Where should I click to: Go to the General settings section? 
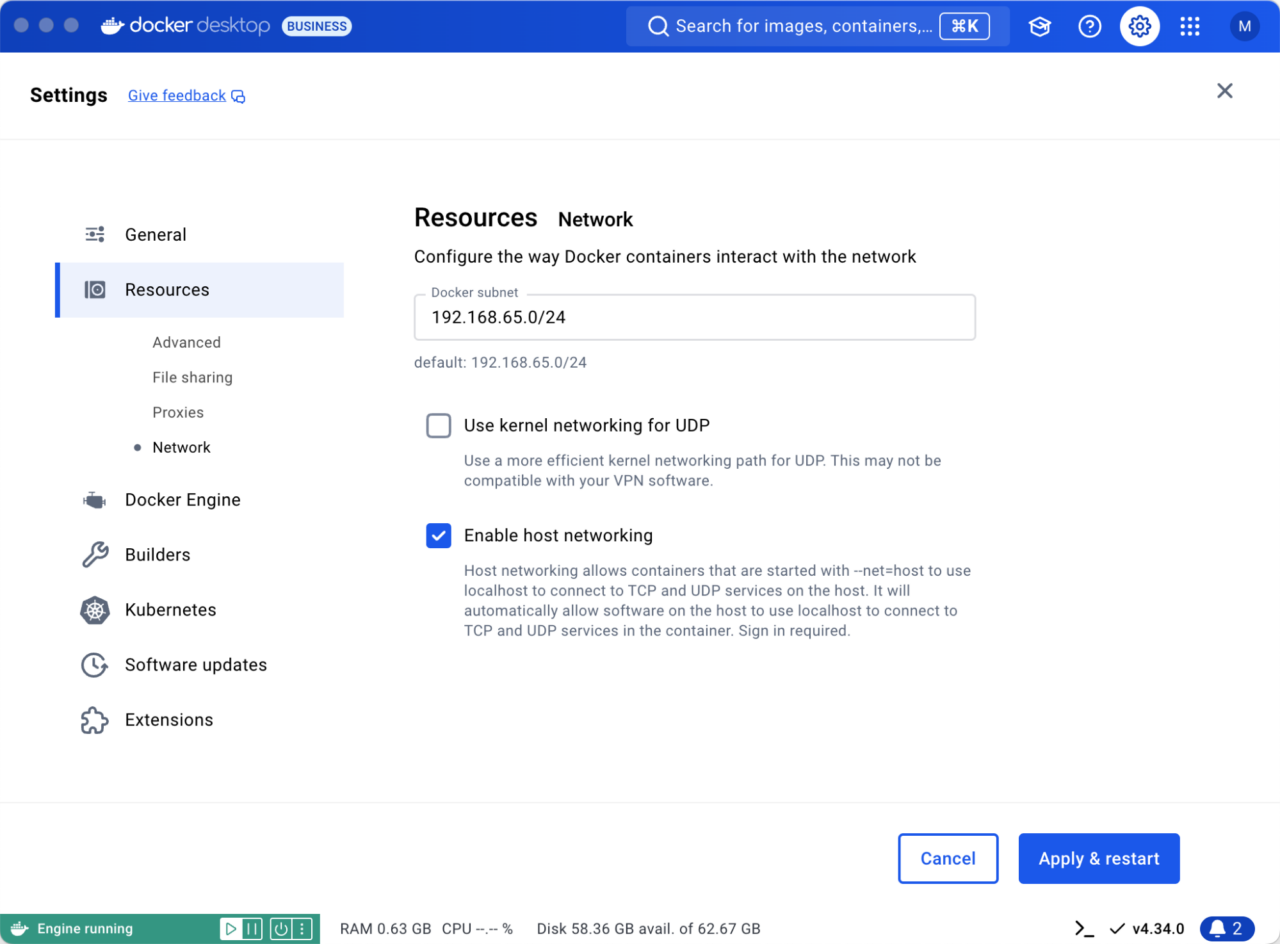pos(156,234)
